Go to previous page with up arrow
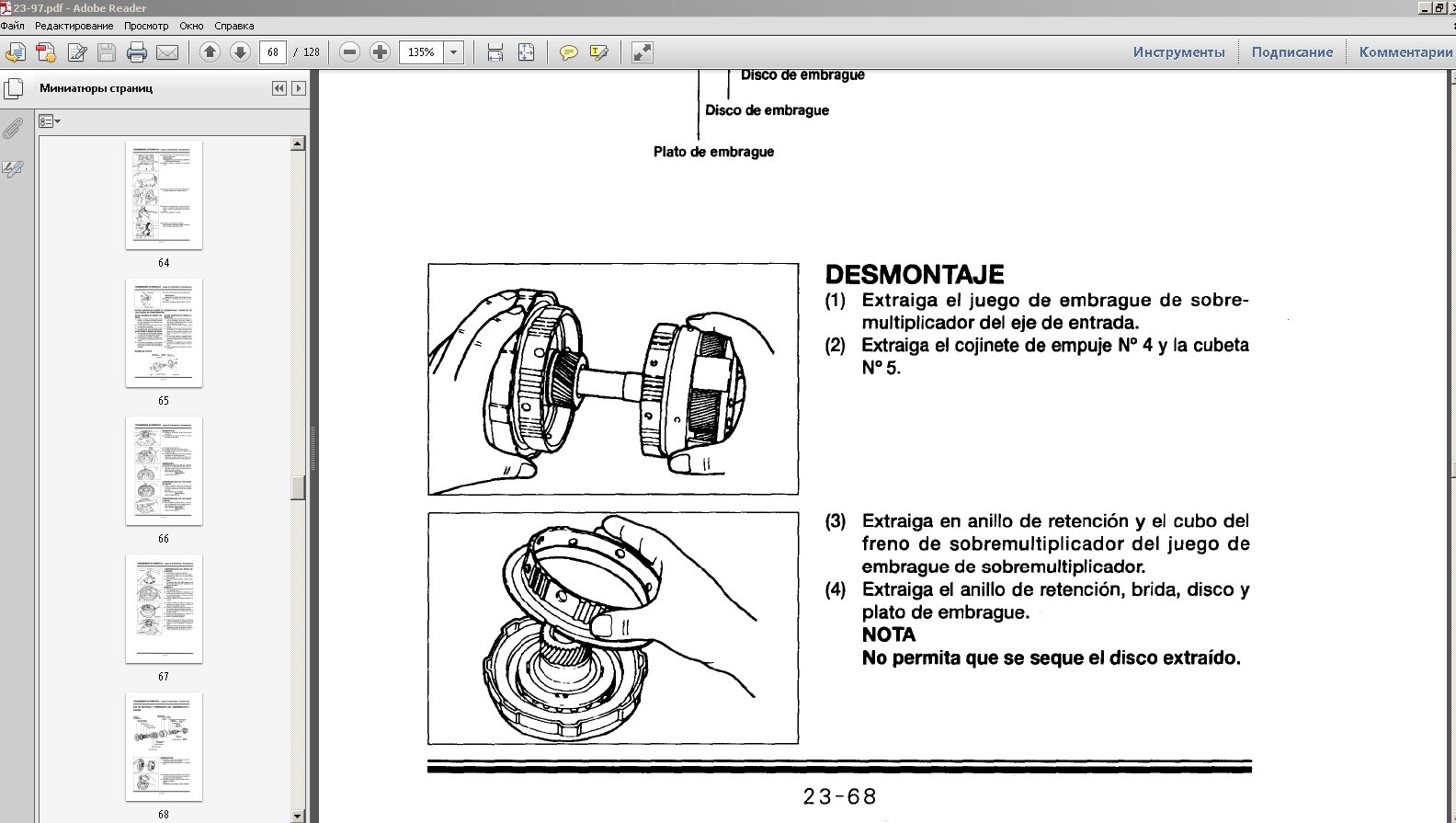 [x=210, y=52]
